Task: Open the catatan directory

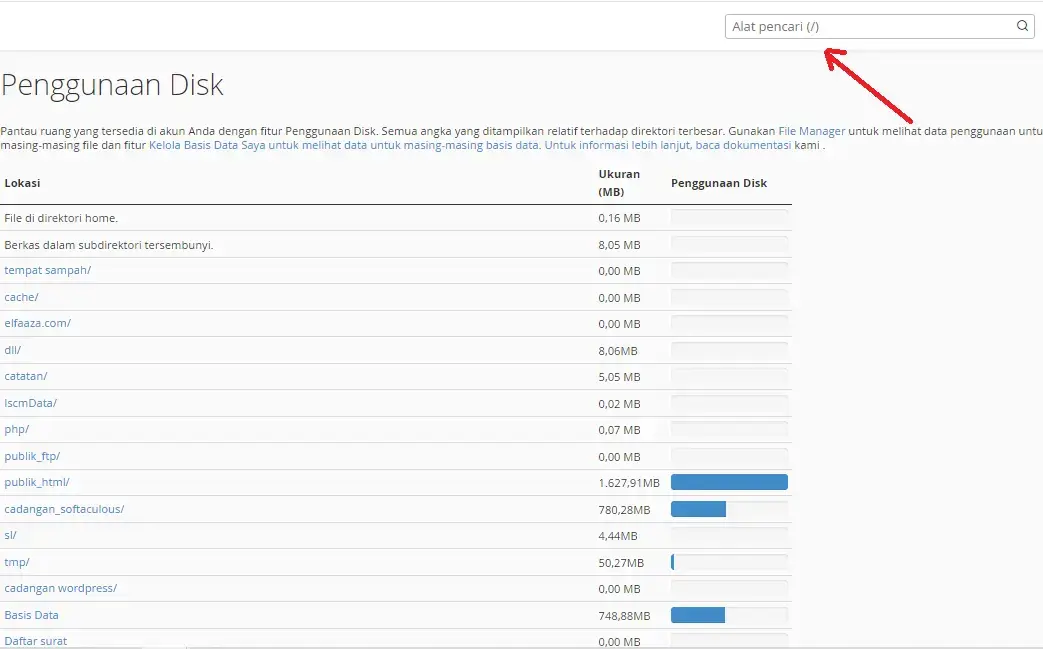Action: 26,376
